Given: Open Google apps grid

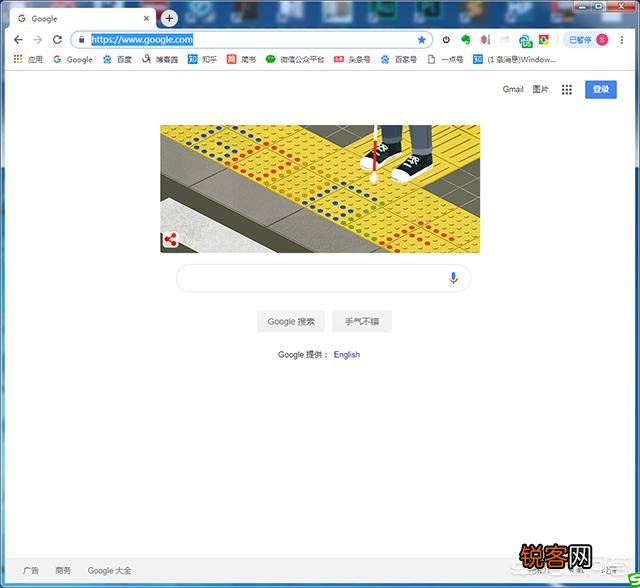Looking at the screenshot, I should 567,89.
